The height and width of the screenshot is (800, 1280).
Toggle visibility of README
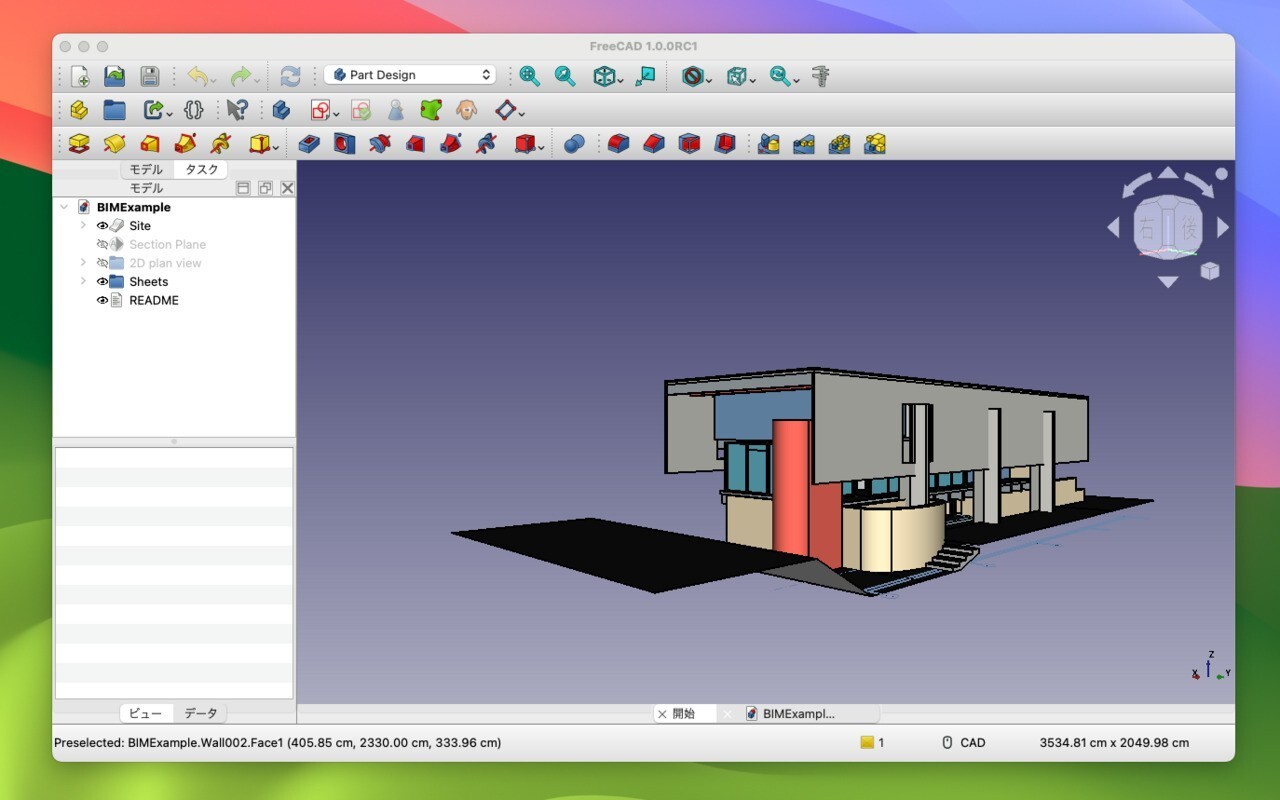102,300
